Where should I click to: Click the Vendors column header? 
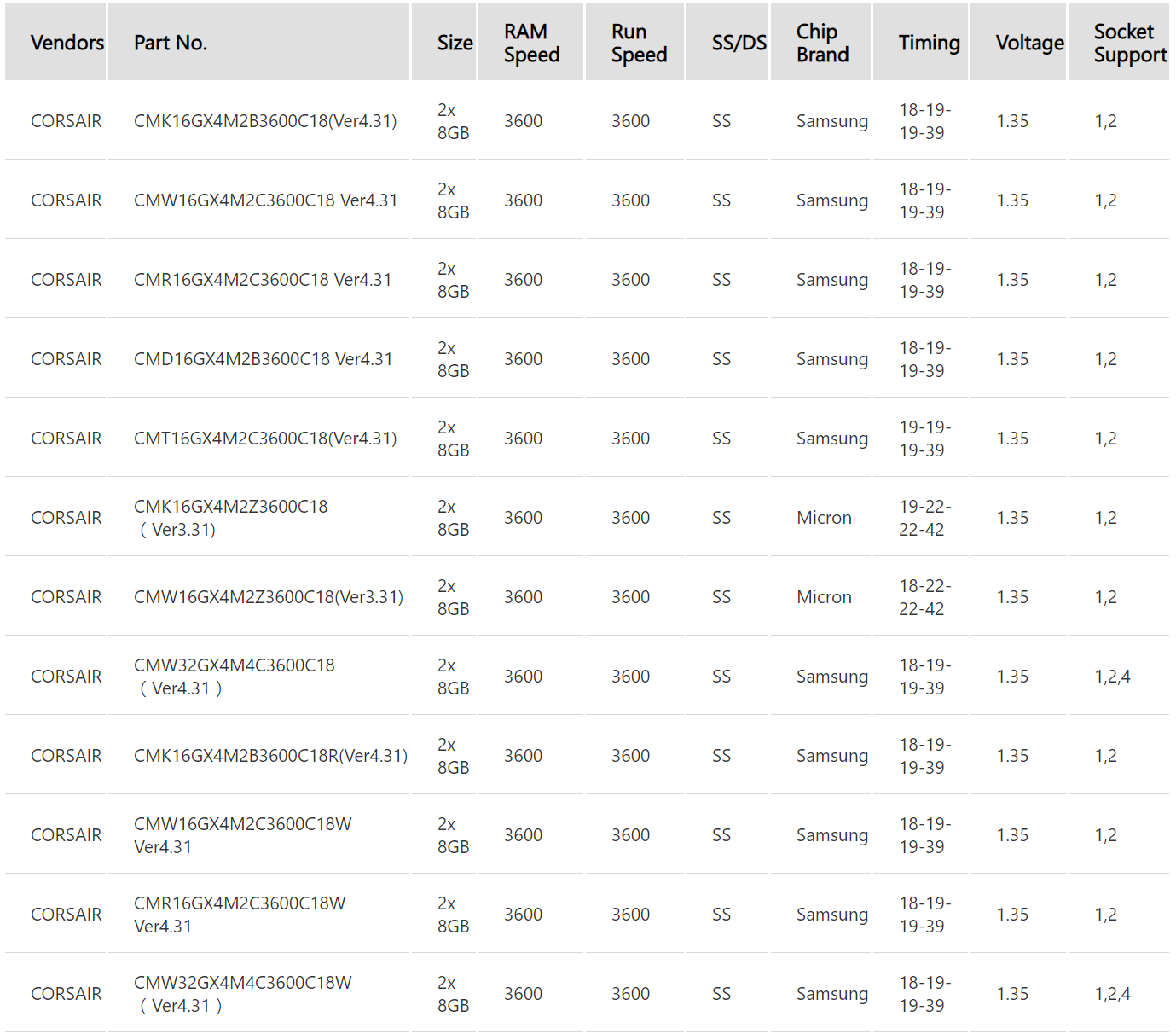pyautogui.click(x=55, y=42)
